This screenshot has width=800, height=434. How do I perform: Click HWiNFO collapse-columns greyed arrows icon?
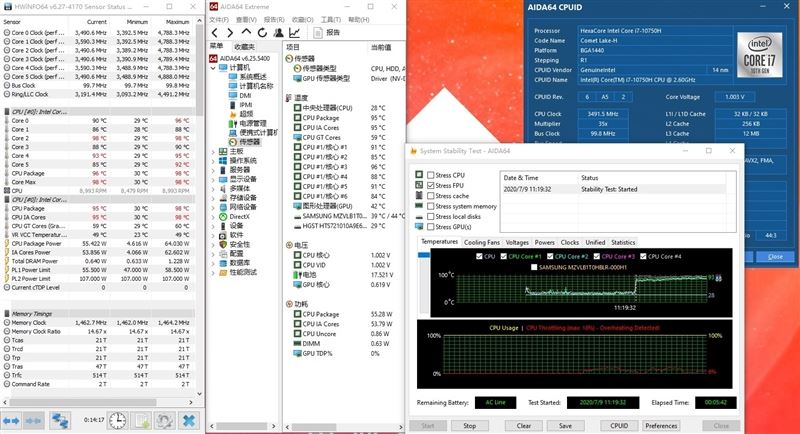34,421
